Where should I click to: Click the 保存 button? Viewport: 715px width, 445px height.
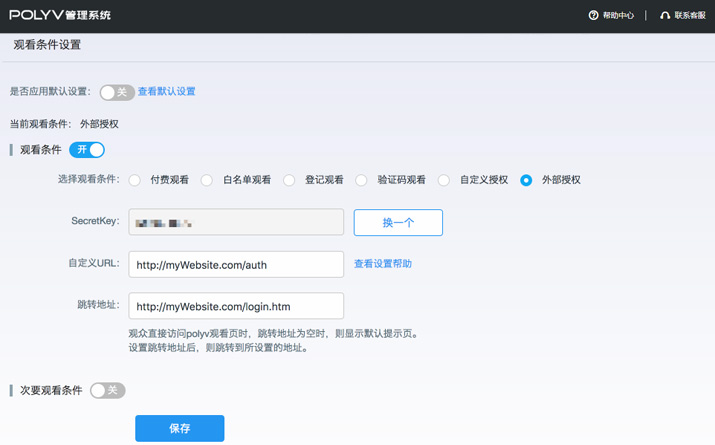point(179,428)
